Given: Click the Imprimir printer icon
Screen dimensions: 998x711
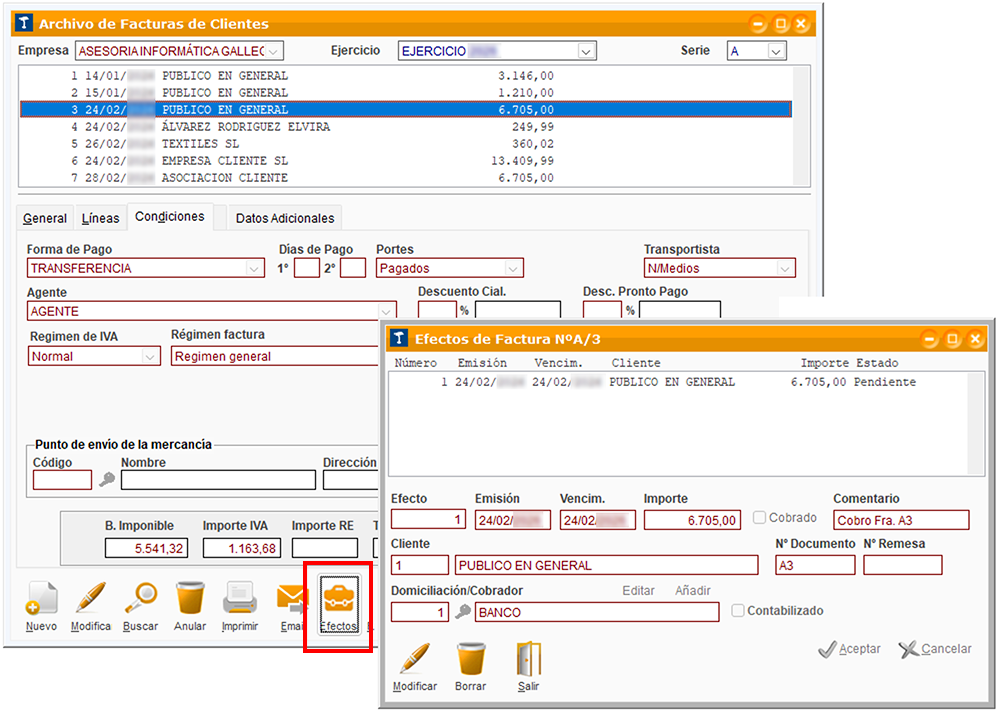Looking at the screenshot, I should point(240,600).
